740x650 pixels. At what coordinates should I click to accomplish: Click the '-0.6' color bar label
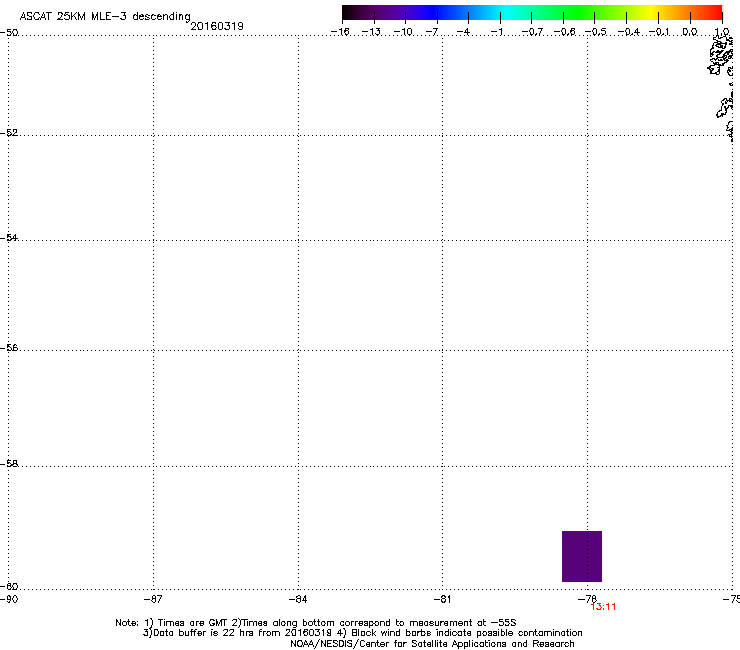click(564, 32)
